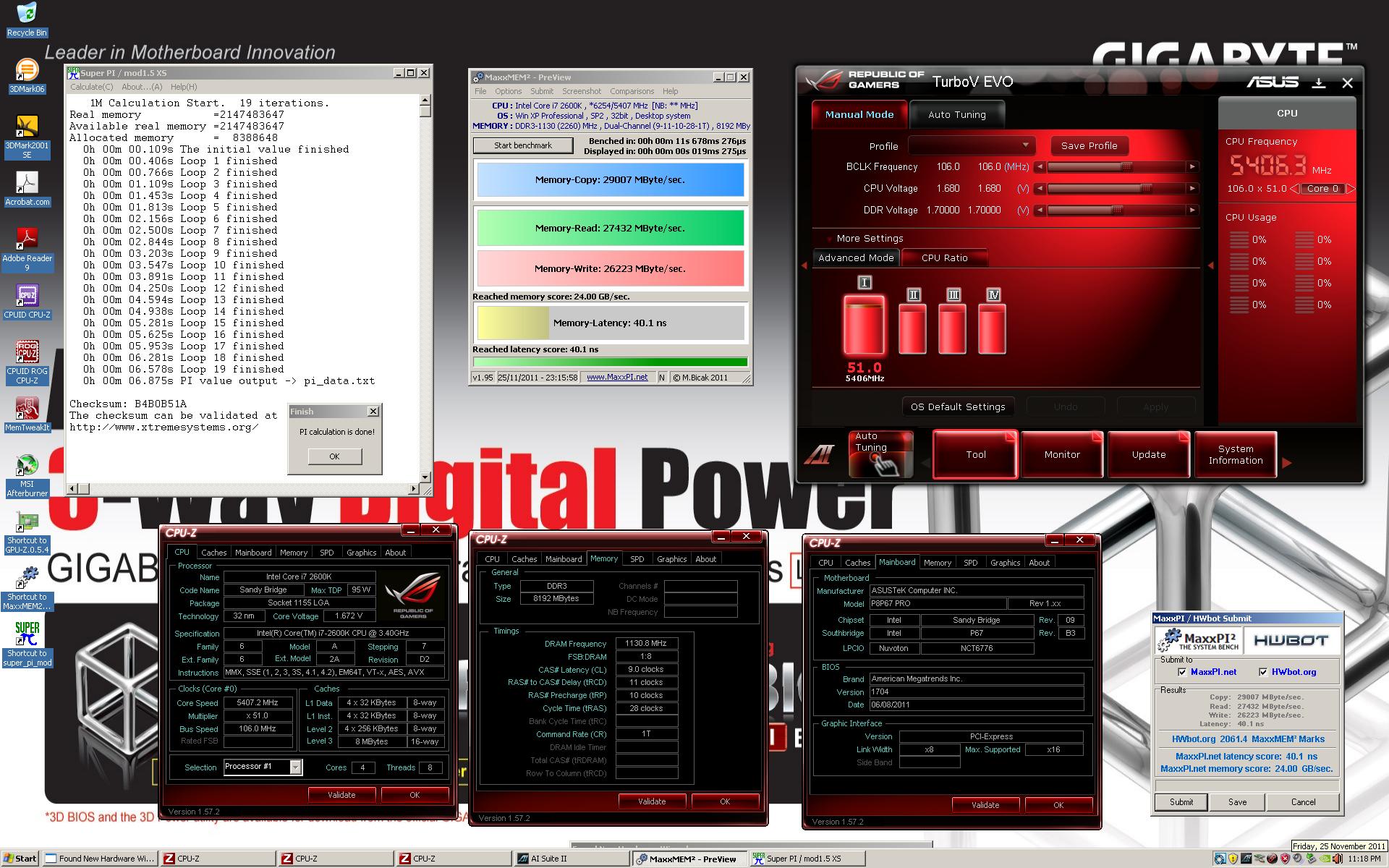Screen dimensions: 1389x868
Task: Switch to CPU Ratio tab
Action: pos(944,258)
